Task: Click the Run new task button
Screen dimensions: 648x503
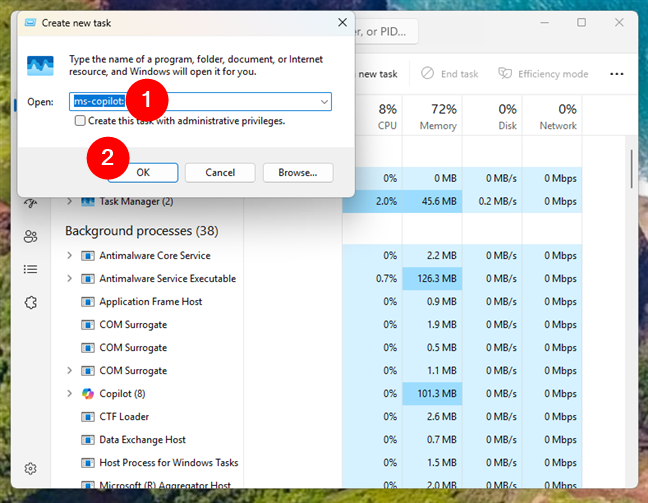Action: pyautogui.click(x=377, y=74)
